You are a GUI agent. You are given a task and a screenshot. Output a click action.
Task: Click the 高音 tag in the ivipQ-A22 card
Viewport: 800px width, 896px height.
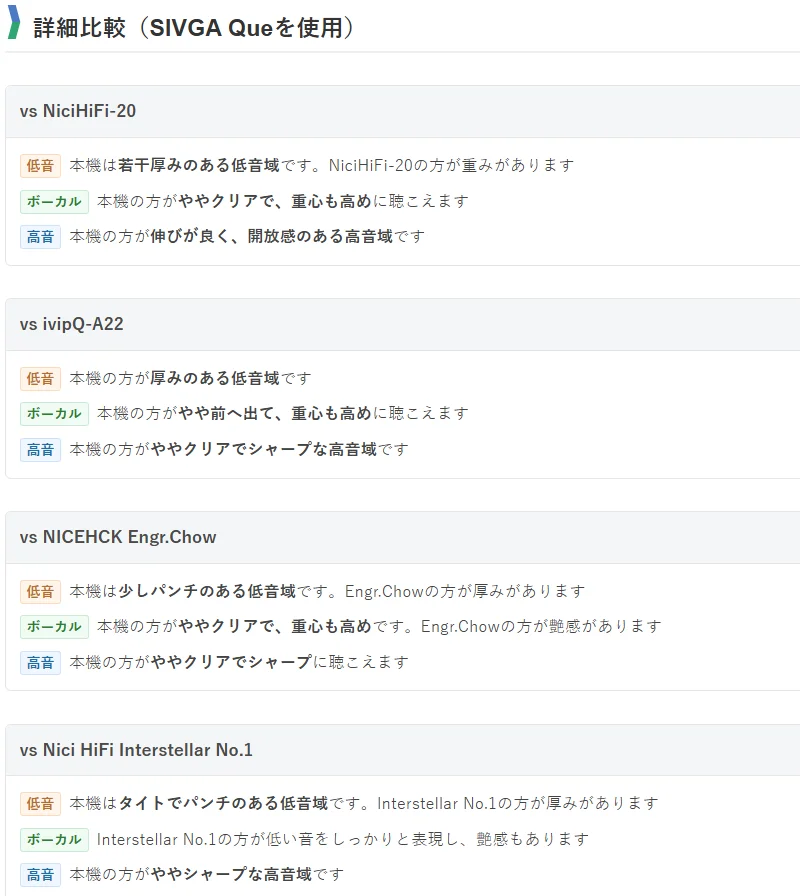click(40, 450)
